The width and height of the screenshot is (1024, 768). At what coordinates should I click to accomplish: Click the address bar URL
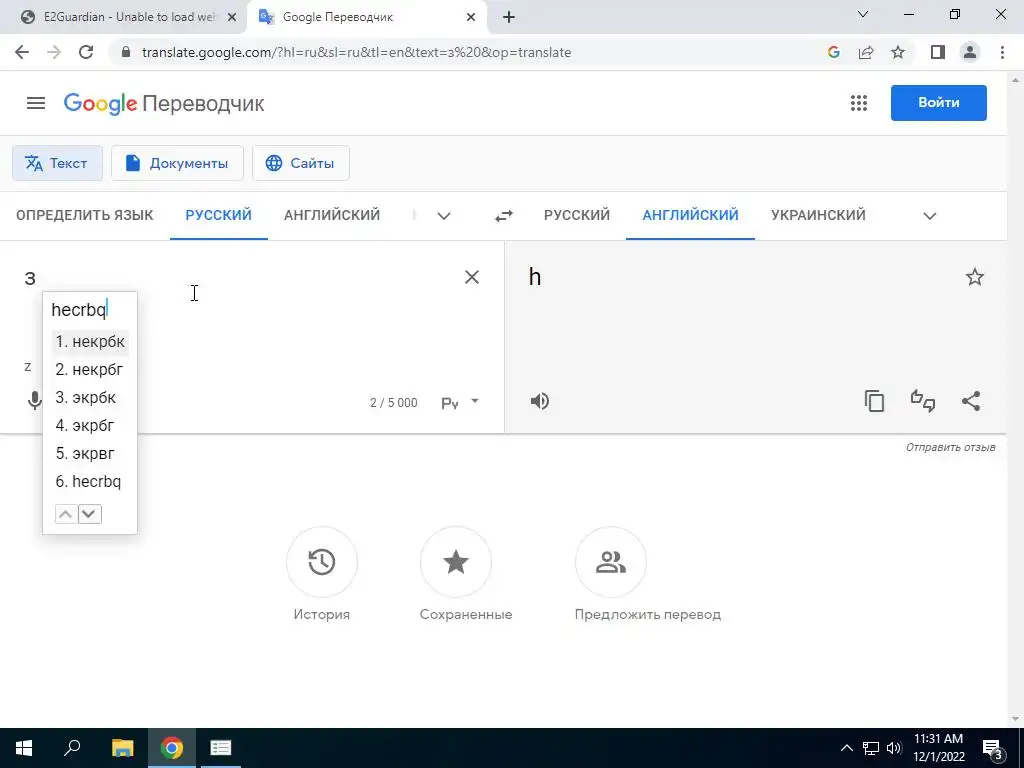point(357,52)
